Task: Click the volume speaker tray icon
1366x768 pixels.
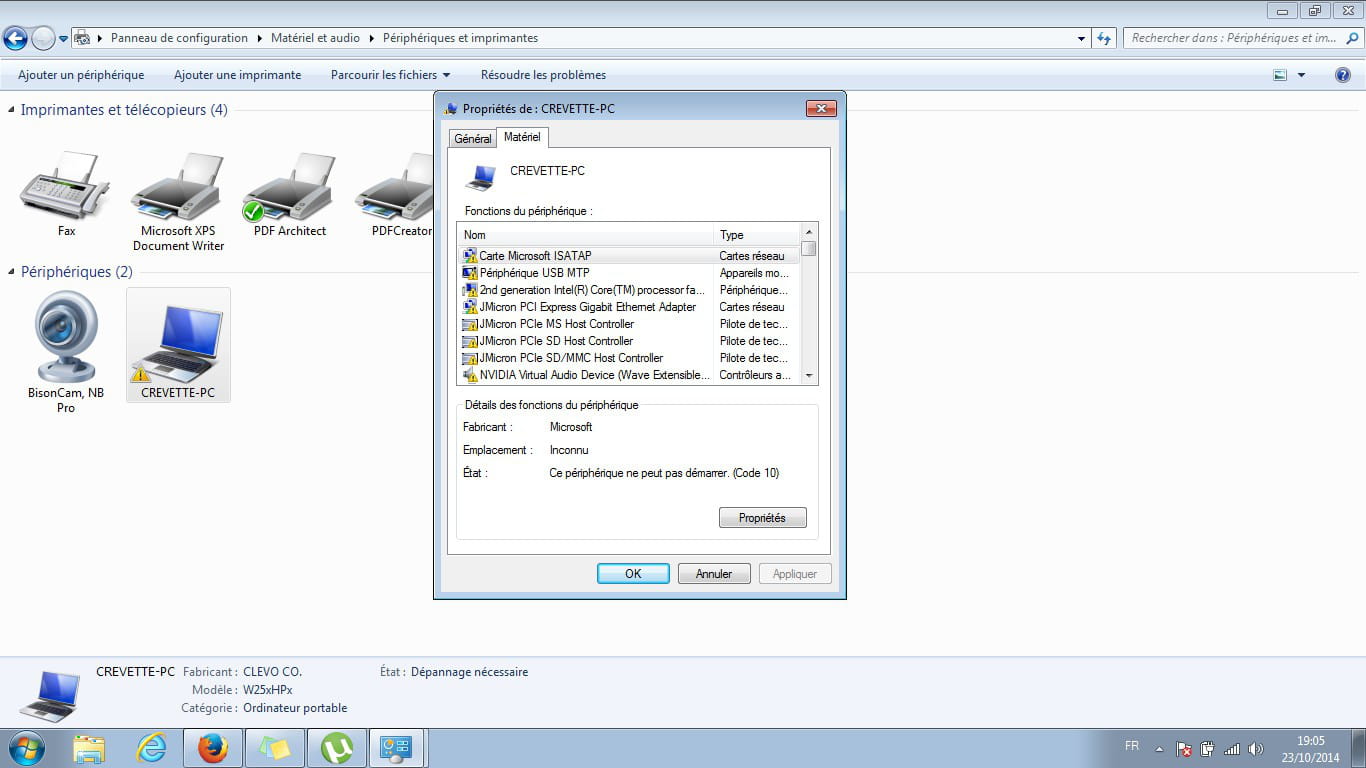Action: point(1256,748)
